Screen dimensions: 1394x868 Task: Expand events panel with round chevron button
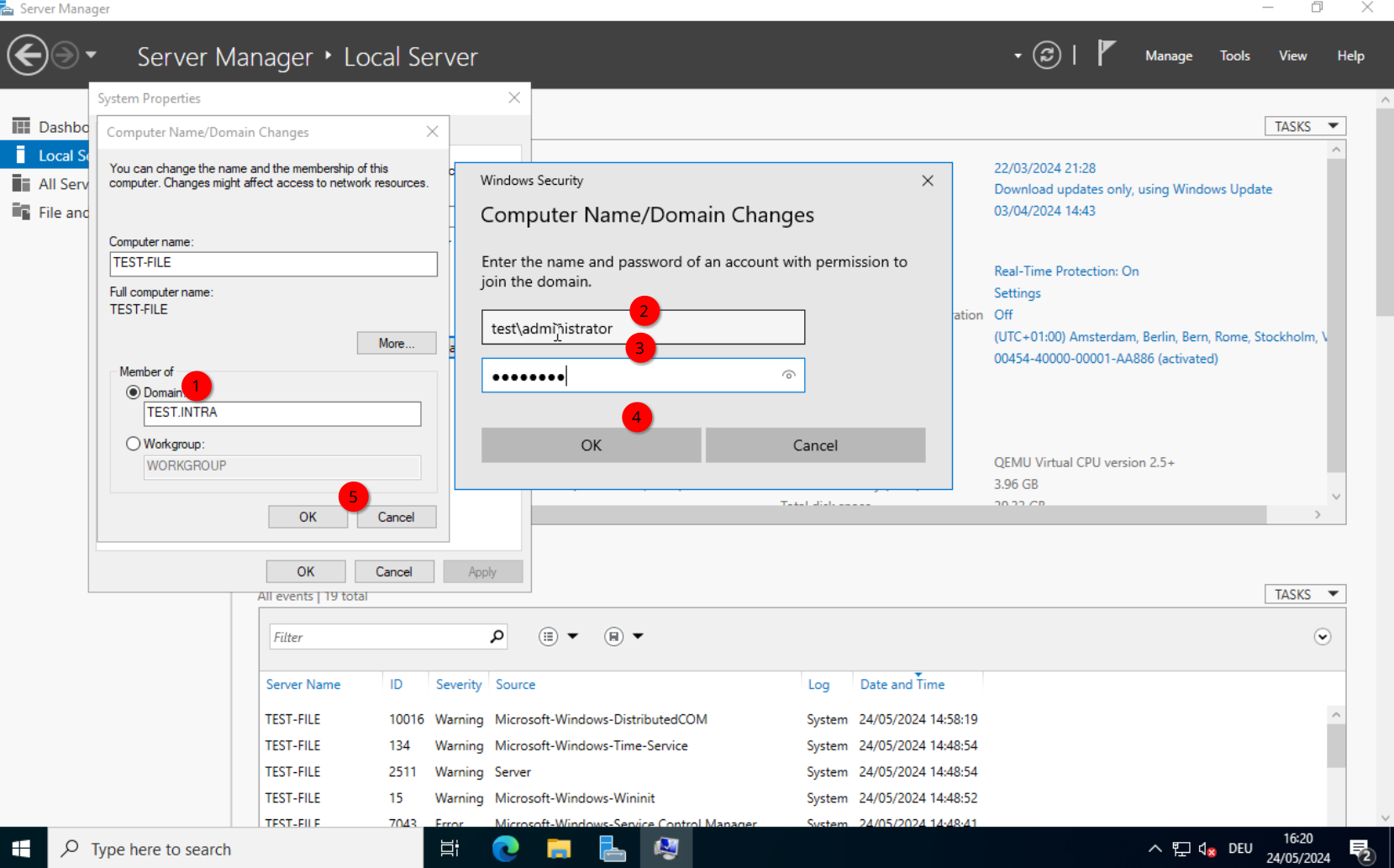pyautogui.click(x=1323, y=636)
